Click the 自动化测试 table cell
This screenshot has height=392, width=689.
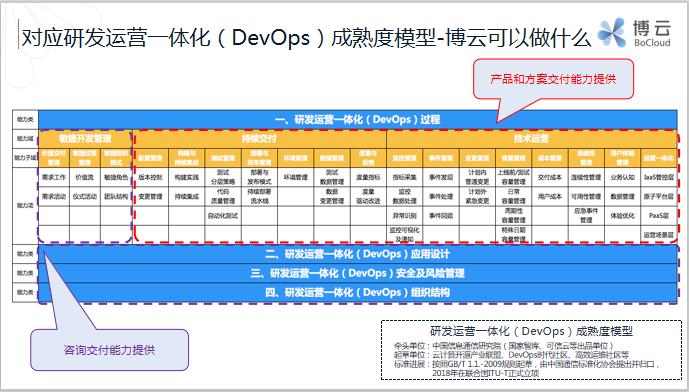(223, 216)
